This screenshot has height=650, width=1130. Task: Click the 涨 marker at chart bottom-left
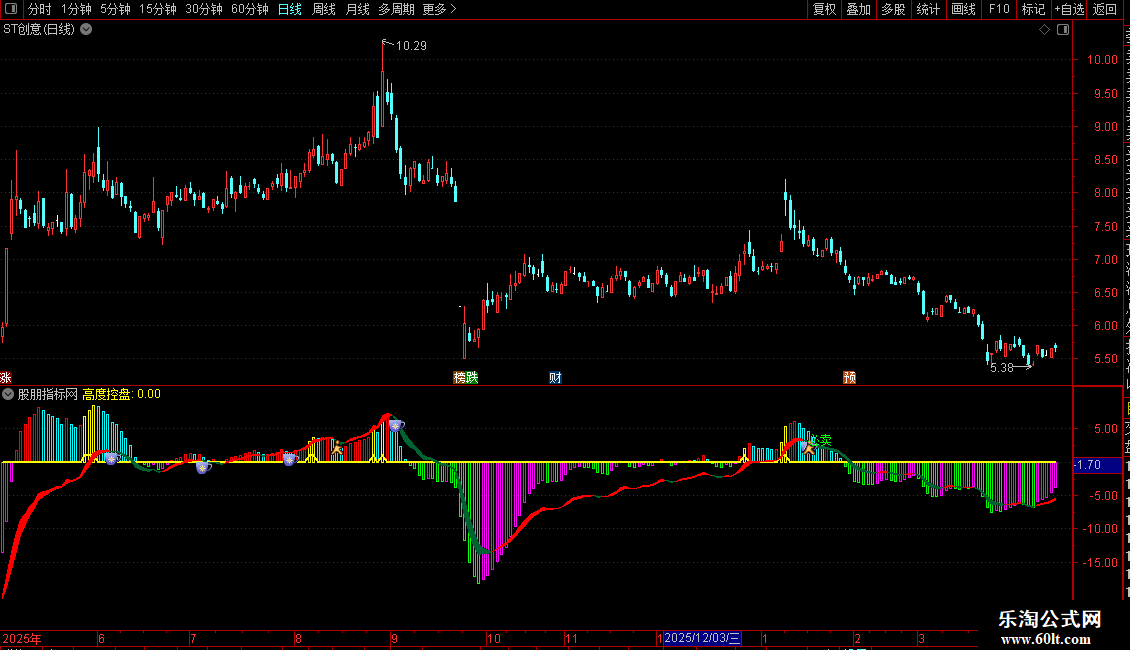(x=6, y=378)
